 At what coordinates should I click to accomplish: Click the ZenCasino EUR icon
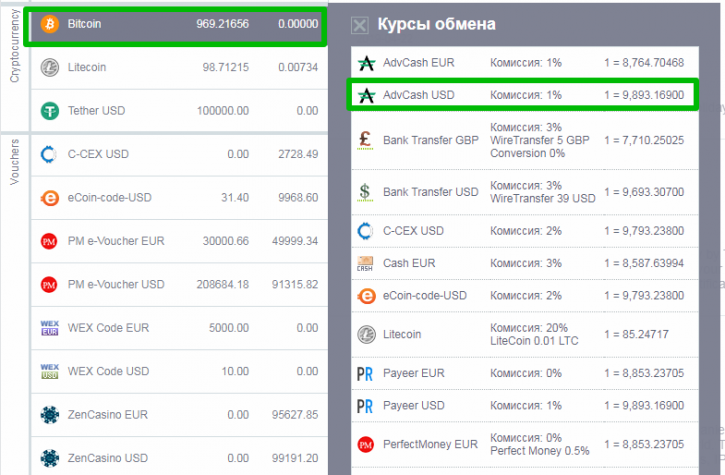49,415
